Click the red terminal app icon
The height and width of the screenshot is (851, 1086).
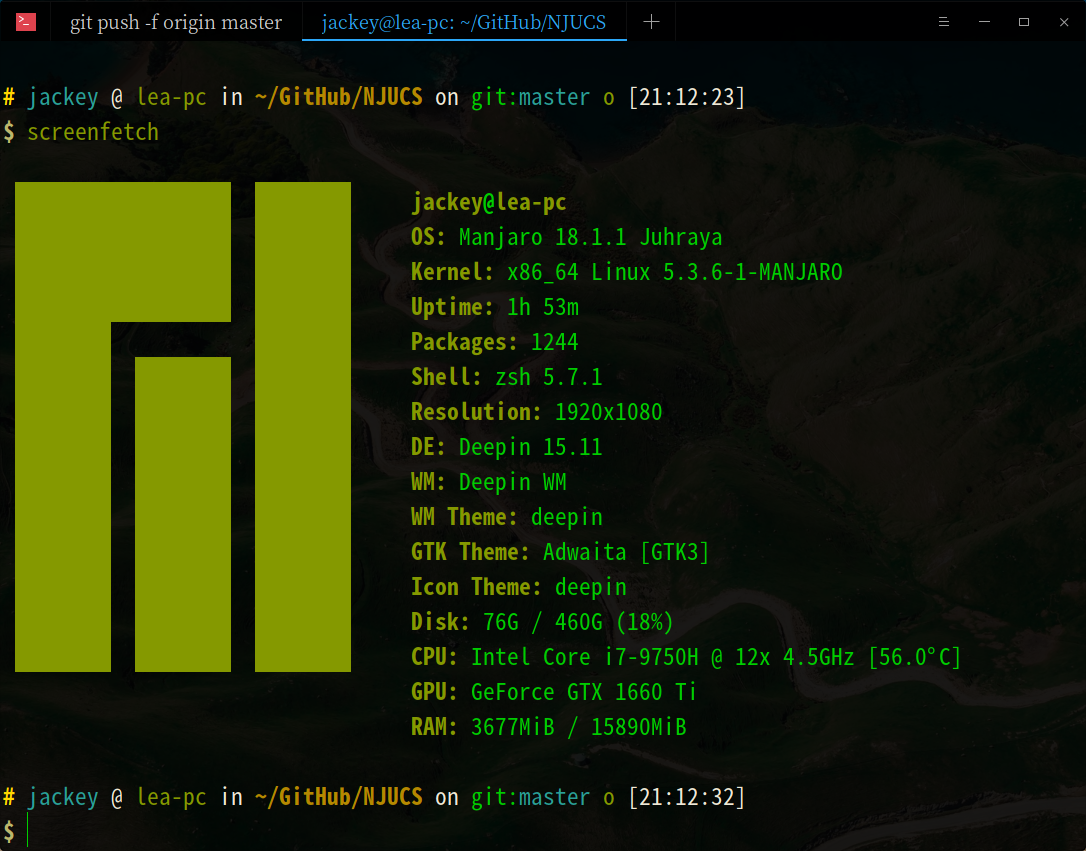pyautogui.click(x=26, y=22)
